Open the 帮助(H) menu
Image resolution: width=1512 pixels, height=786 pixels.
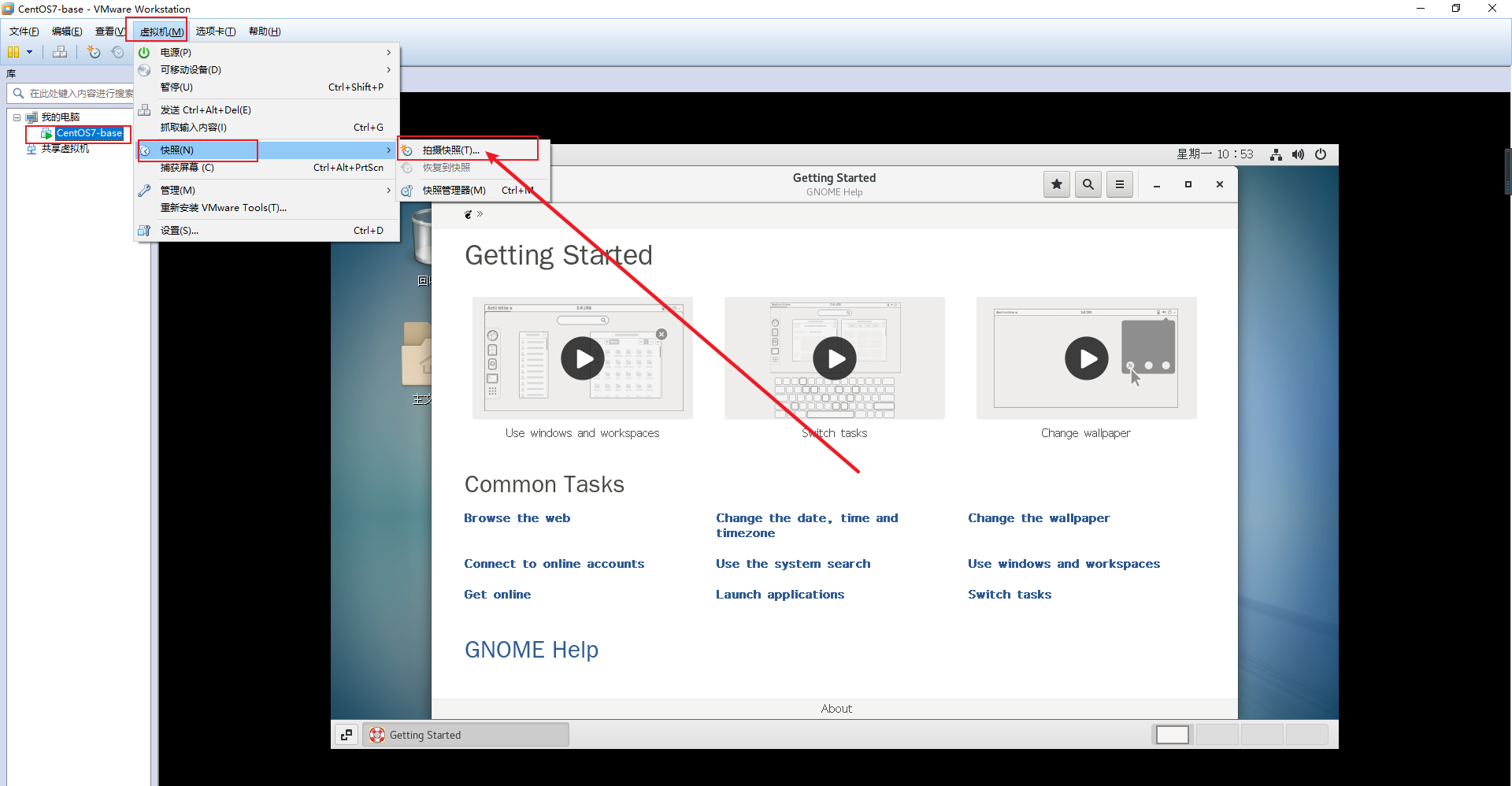[265, 32]
